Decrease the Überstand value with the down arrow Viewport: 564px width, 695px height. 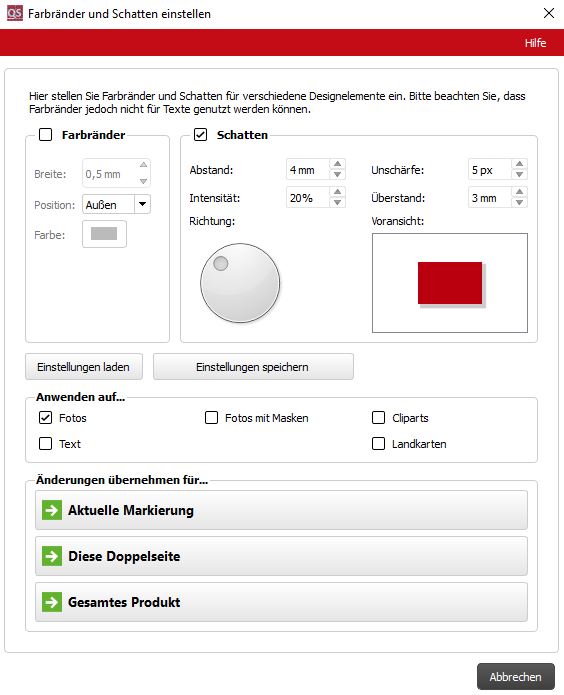click(519, 203)
